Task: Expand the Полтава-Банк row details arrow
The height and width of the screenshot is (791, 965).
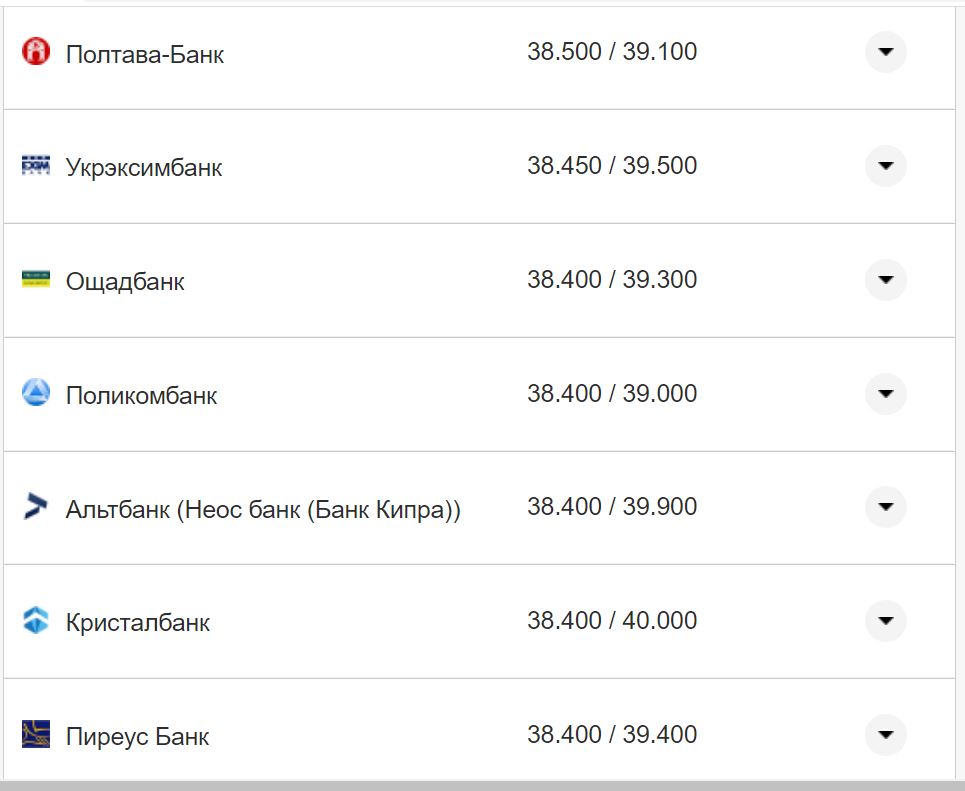Action: 885,52
